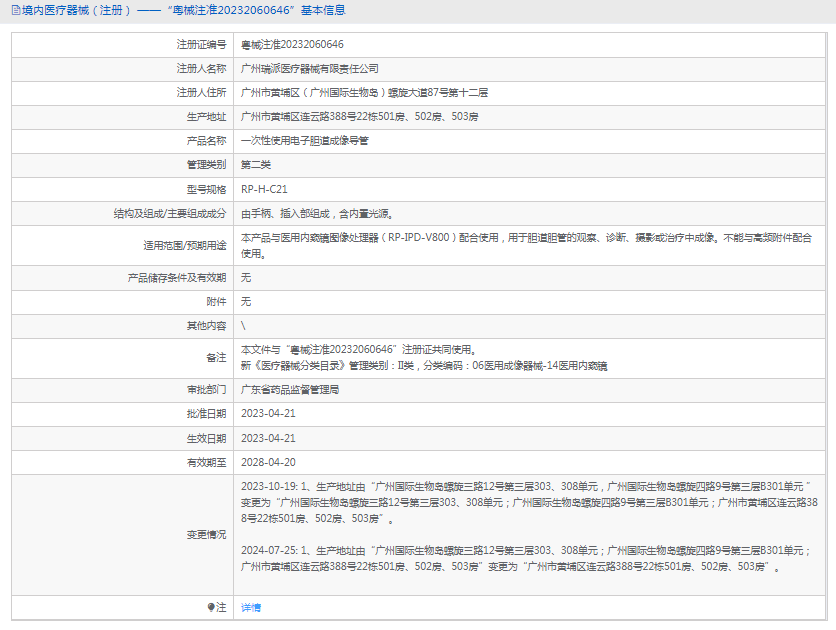This screenshot has width=836, height=630.
Task: Click the 变更情况 label
Action: (206, 535)
